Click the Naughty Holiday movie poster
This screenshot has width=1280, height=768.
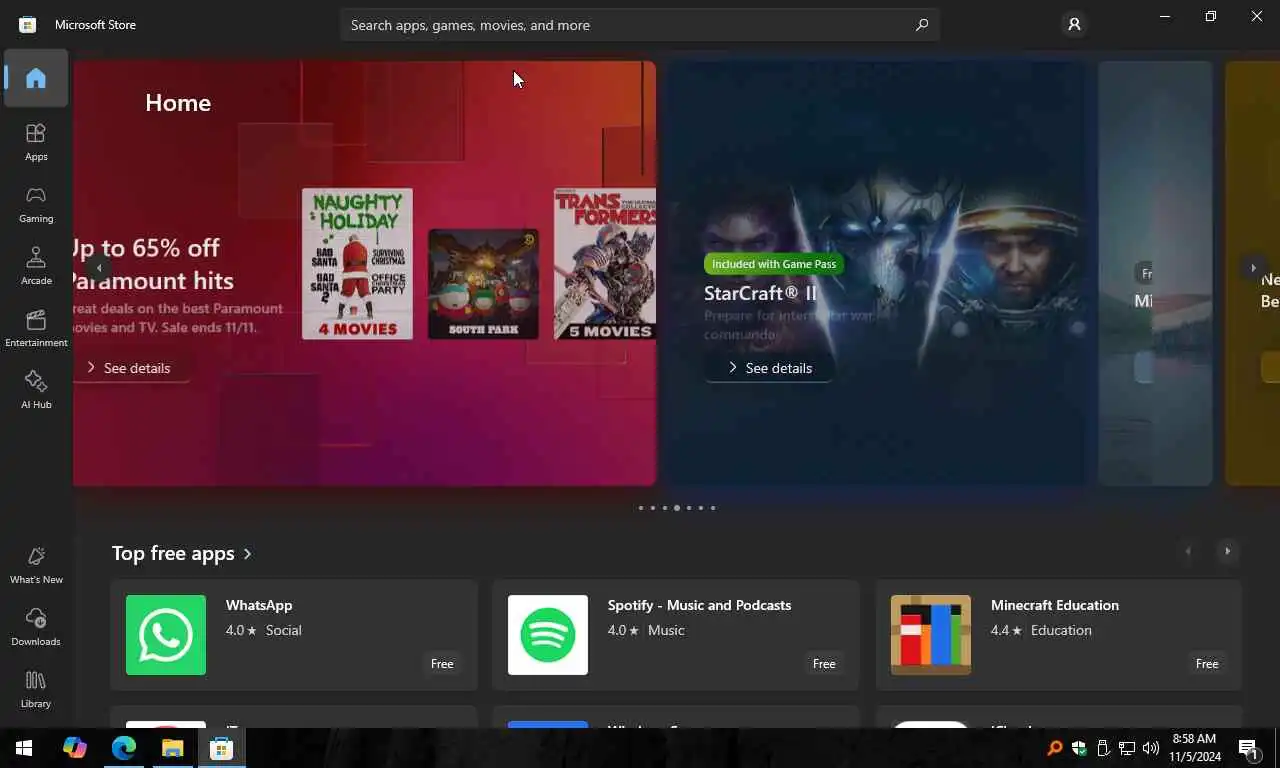(x=357, y=264)
